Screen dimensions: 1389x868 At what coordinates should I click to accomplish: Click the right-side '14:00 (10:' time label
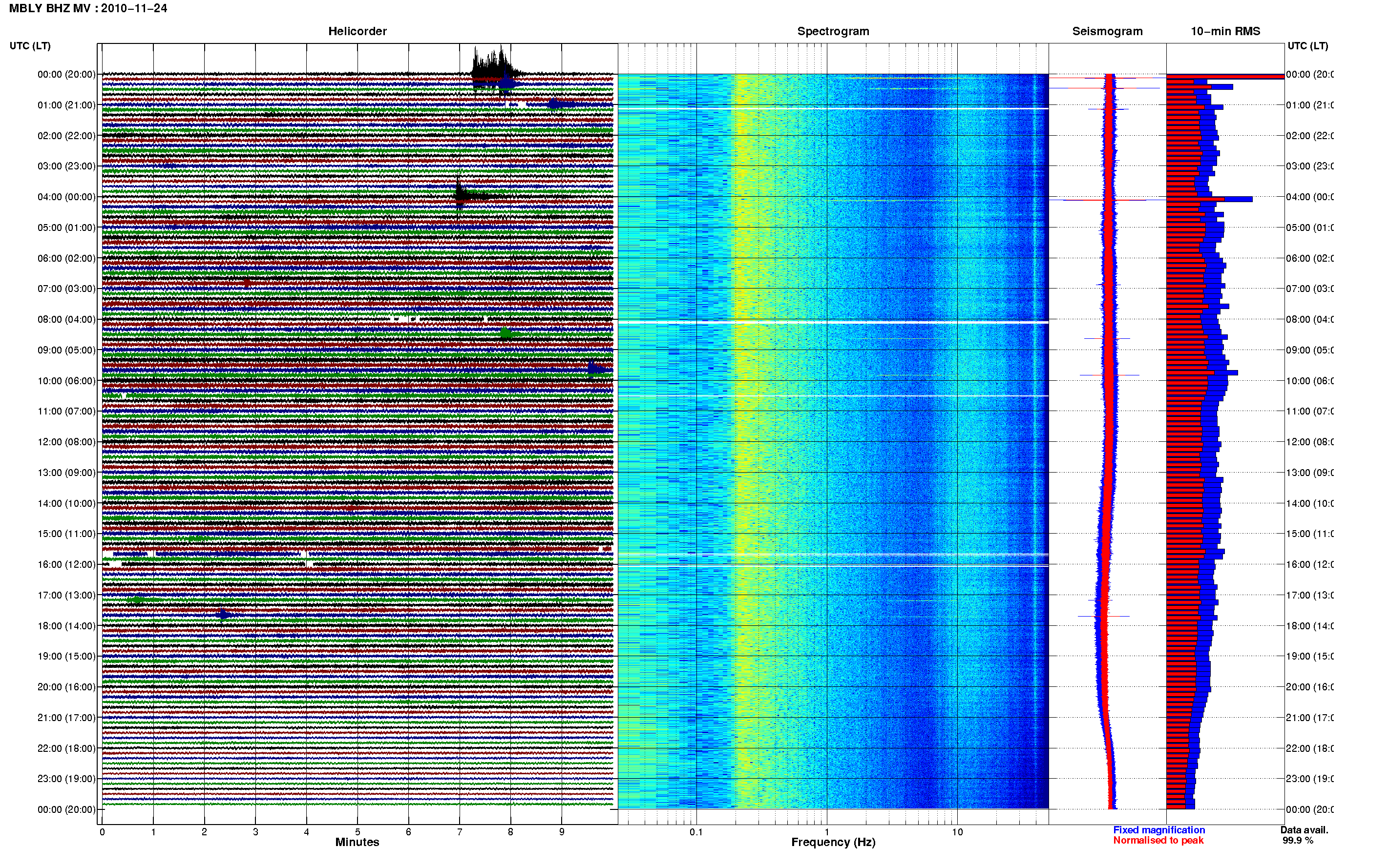point(1310,503)
